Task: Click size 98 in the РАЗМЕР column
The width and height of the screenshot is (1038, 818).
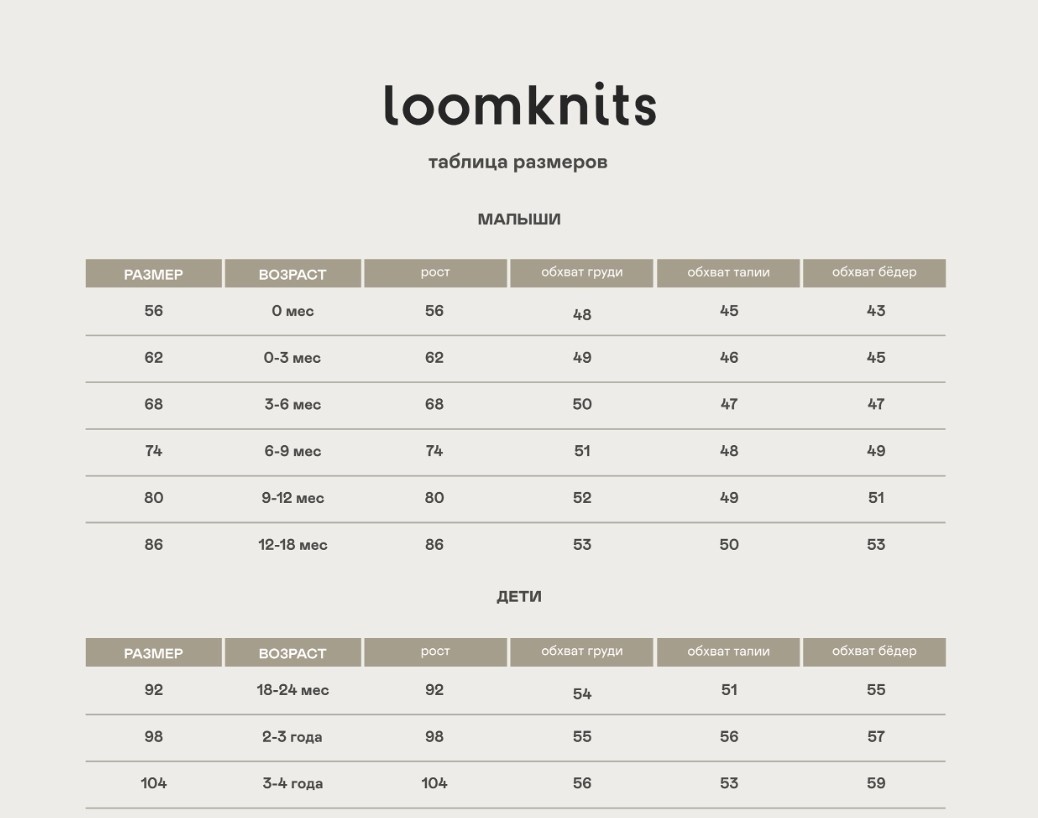Action: 154,737
